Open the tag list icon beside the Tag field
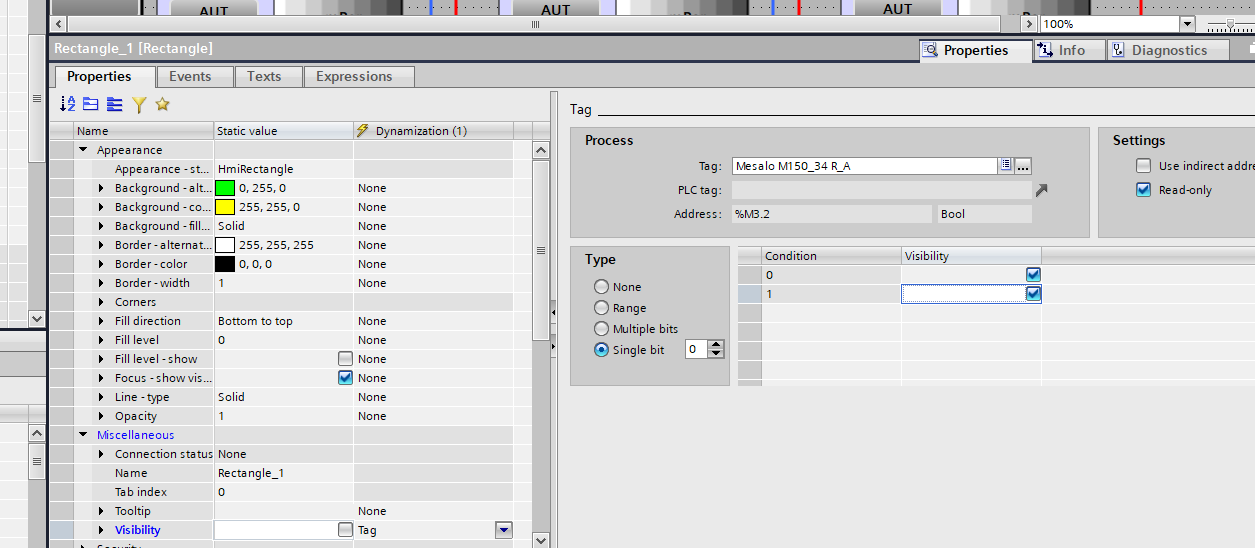This screenshot has width=1255, height=548. [x=1006, y=166]
